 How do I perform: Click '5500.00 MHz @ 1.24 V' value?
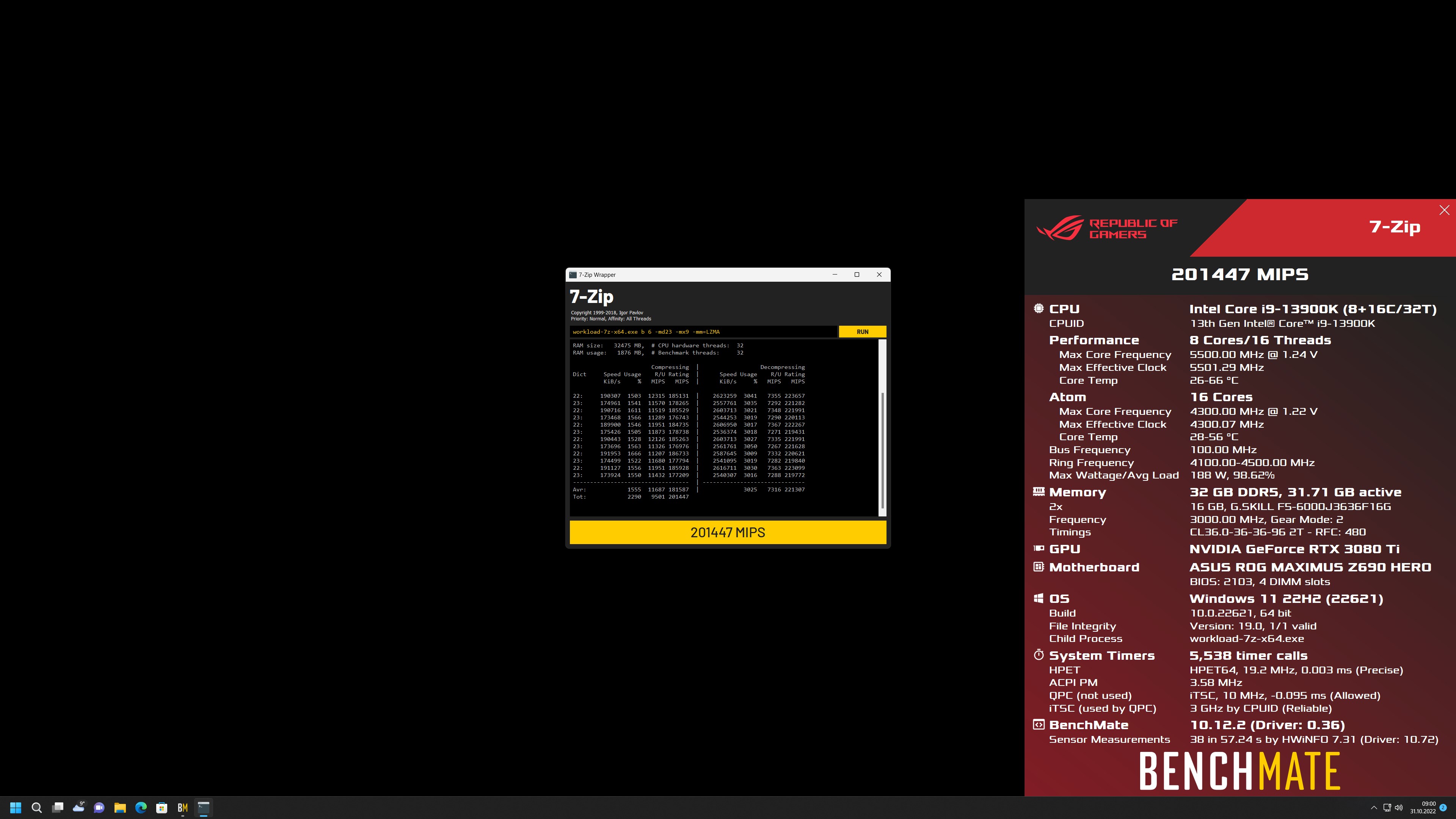click(x=1253, y=355)
